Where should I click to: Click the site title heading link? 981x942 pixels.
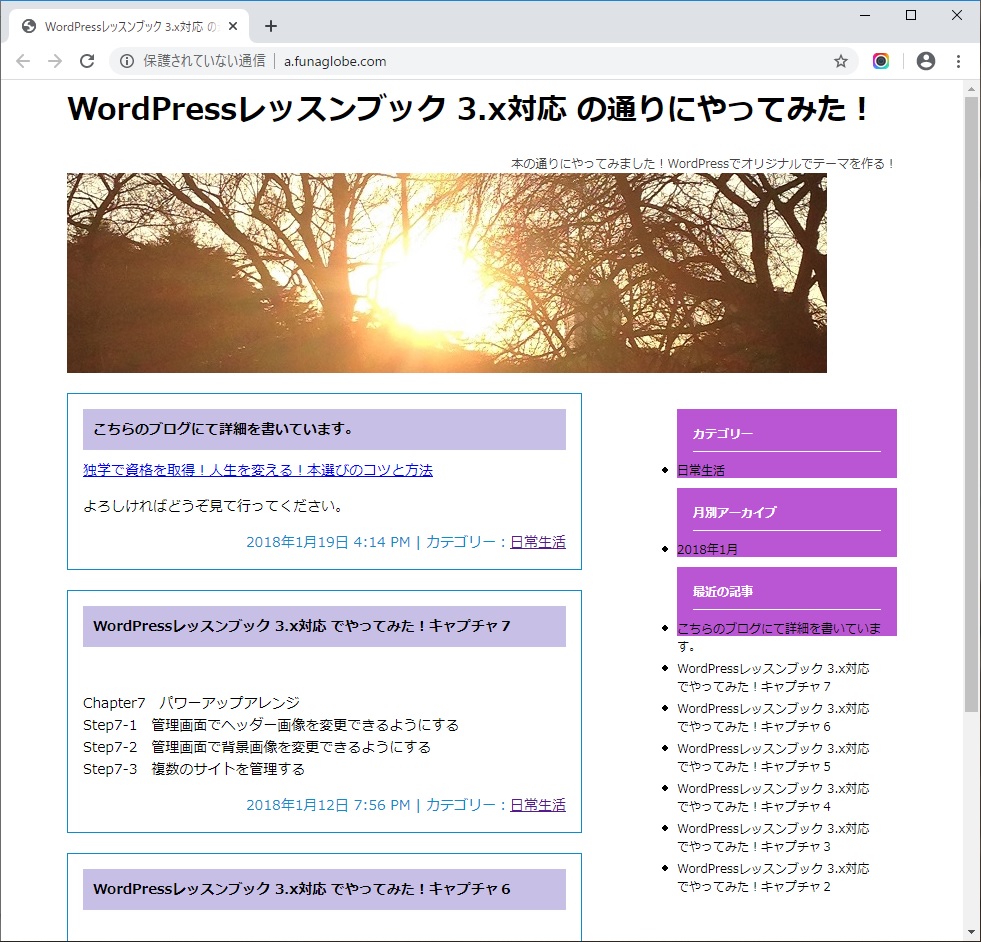tap(467, 109)
